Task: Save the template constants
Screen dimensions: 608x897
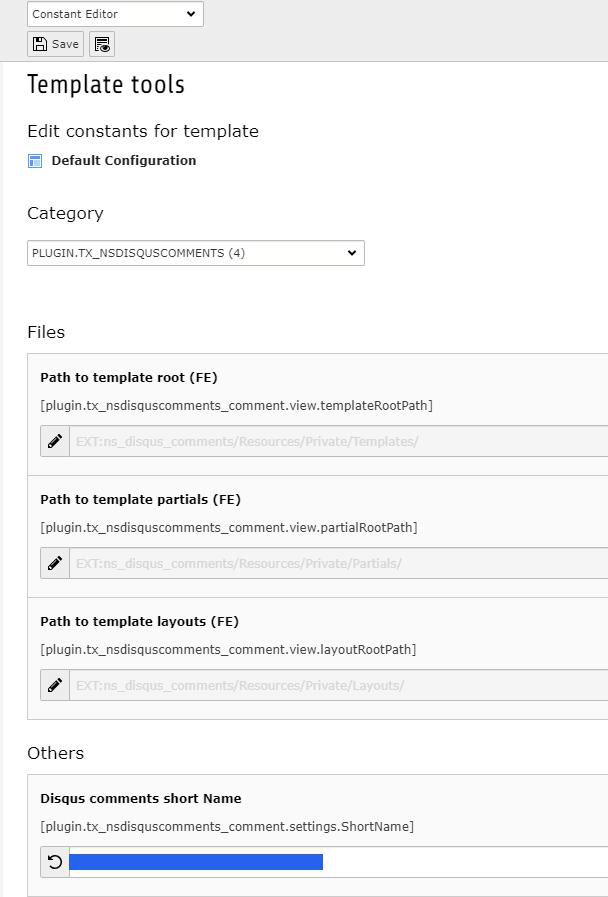Action: tap(56, 44)
